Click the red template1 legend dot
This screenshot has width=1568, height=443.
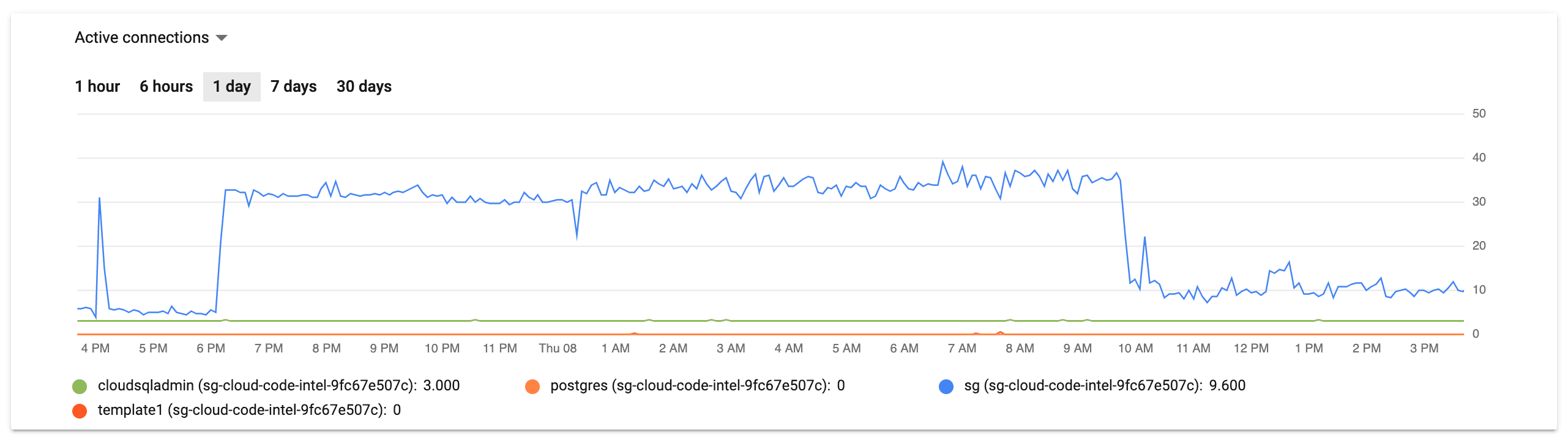pyautogui.click(x=80, y=411)
